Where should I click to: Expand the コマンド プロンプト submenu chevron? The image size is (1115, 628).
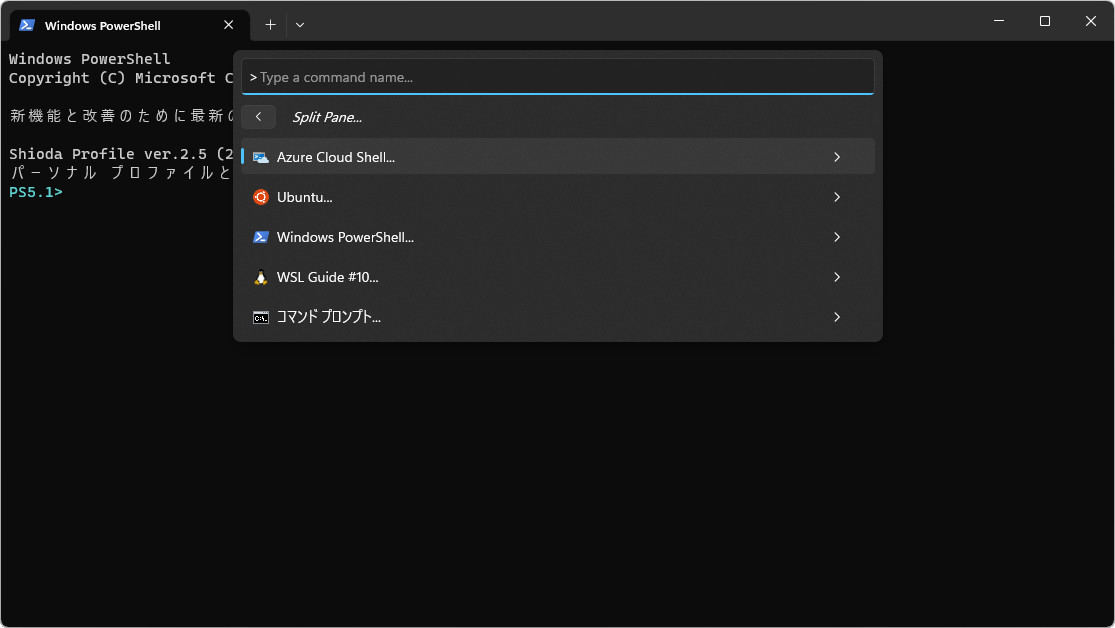(837, 317)
